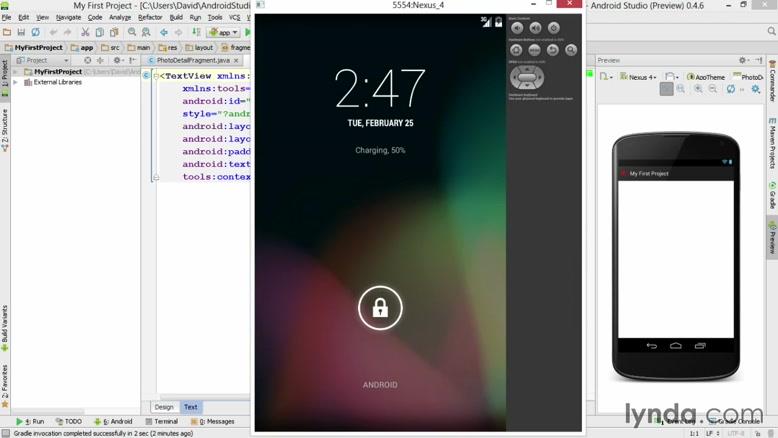The height and width of the screenshot is (438, 778).
Task: Click the emulator Menu button
Action: (534, 50)
